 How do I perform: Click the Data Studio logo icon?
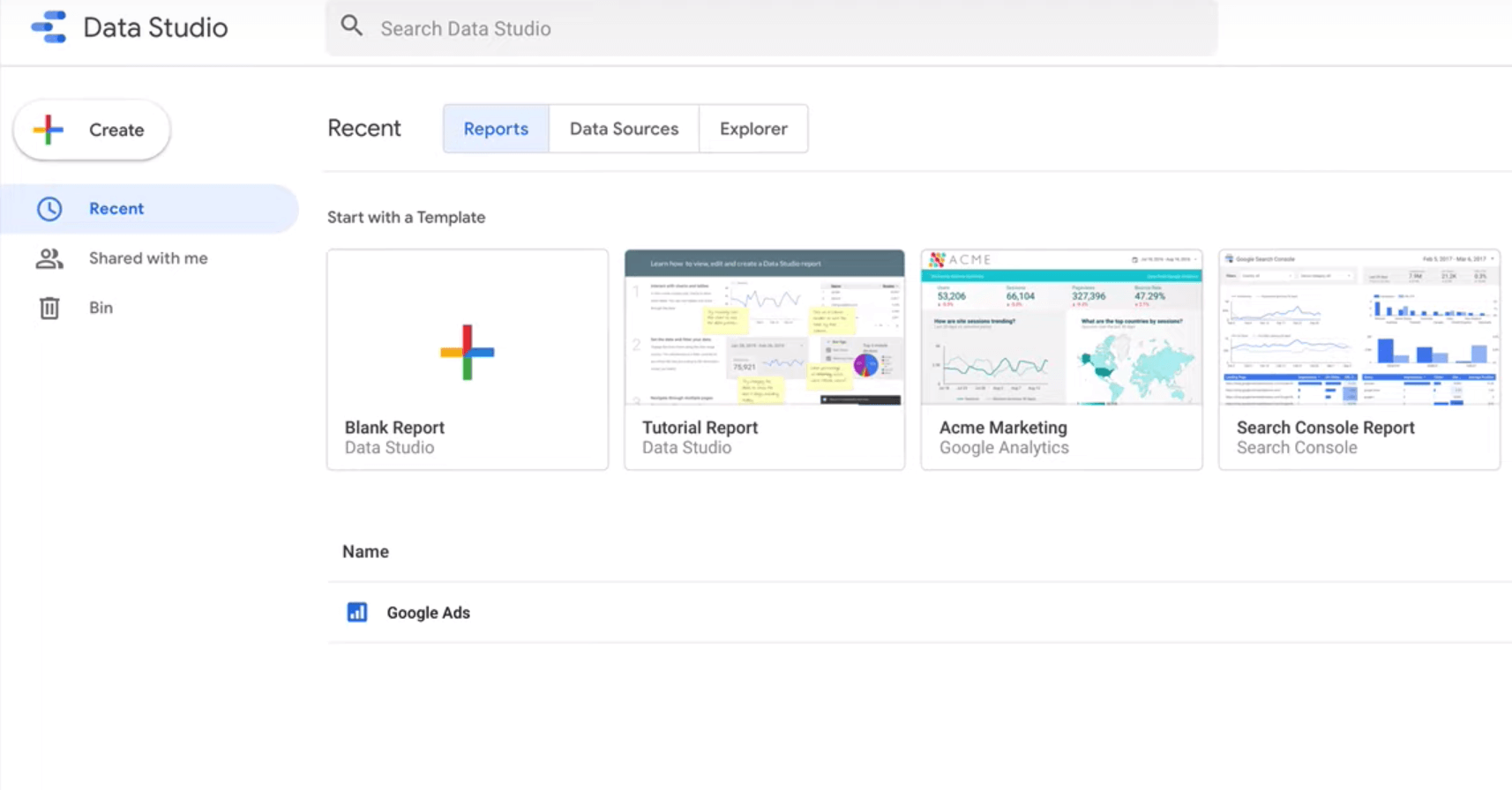click(x=49, y=26)
